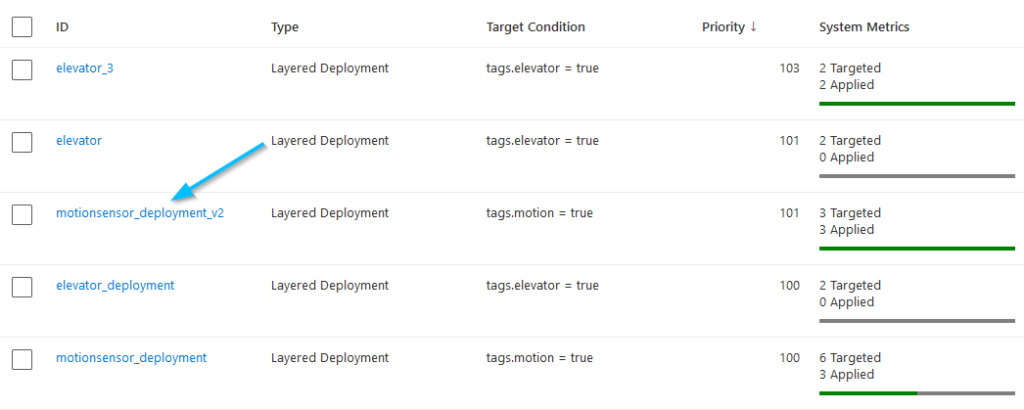Mark the motionsensor_deployment row checkbox

22,358
